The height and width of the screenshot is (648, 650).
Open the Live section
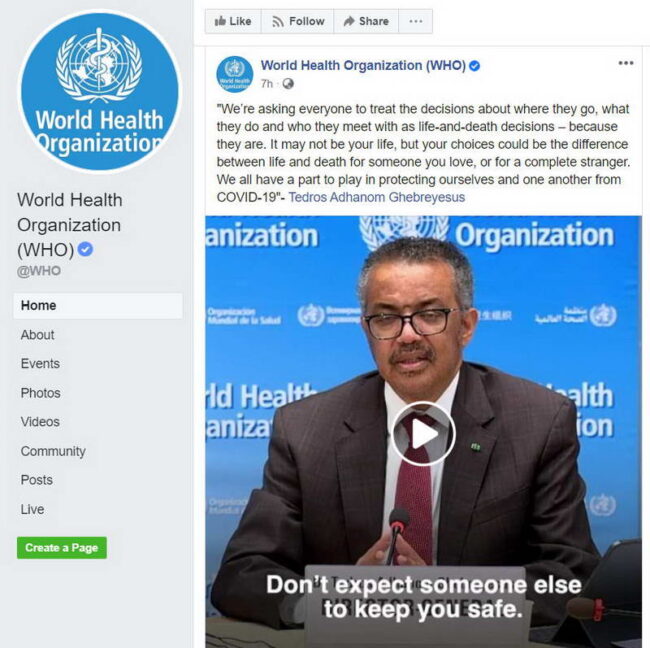[32, 509]
